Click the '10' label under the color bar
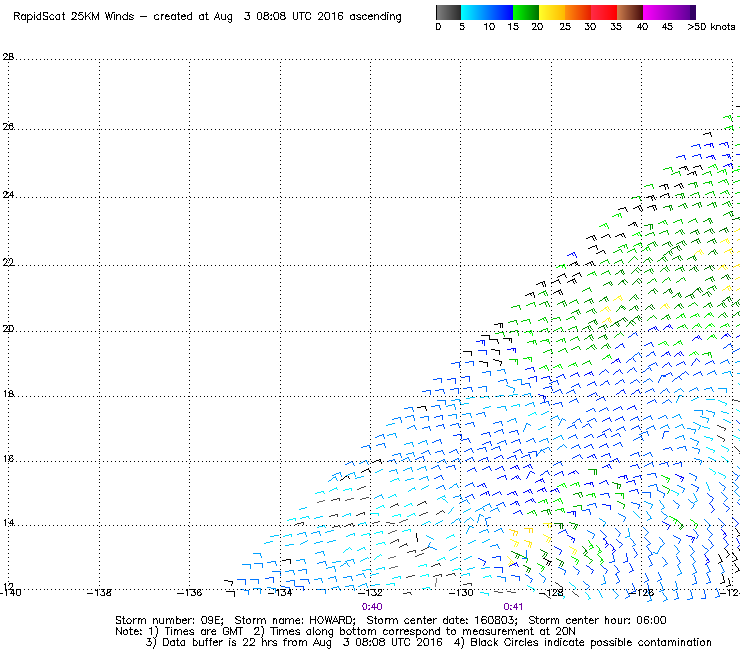The width and height of the screenshot is (740, 650). pyautogui.click(x=489, y=26)
